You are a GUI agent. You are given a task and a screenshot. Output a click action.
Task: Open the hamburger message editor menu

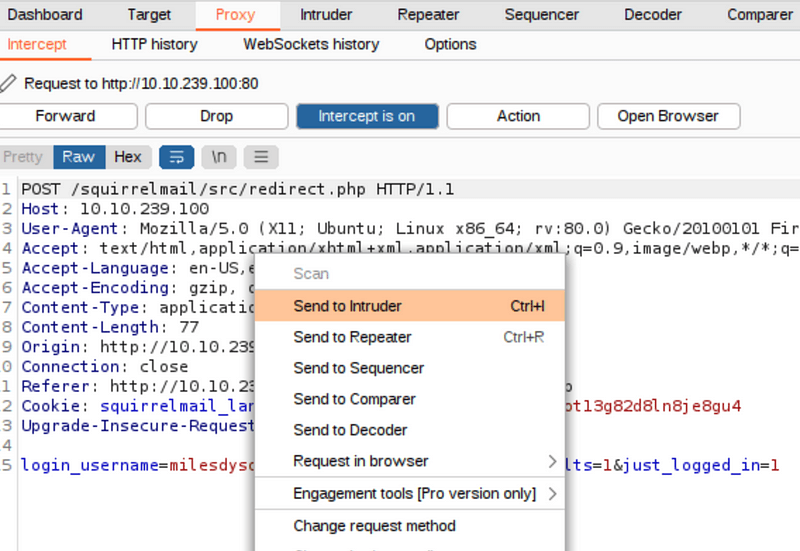(261, 157)
